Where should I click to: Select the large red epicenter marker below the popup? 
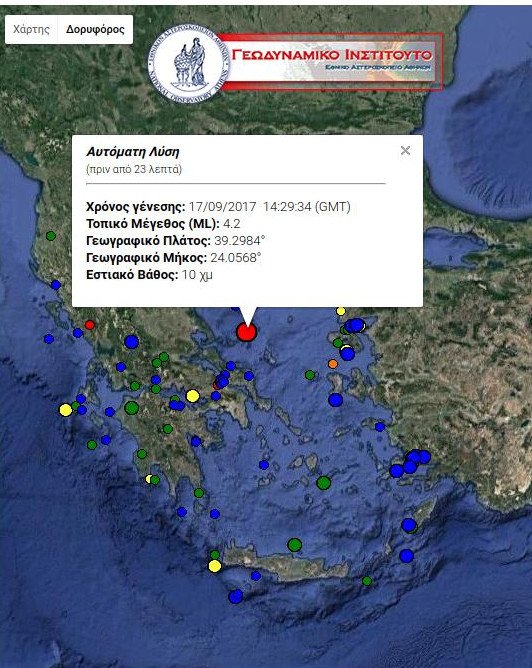coord(246,332)
